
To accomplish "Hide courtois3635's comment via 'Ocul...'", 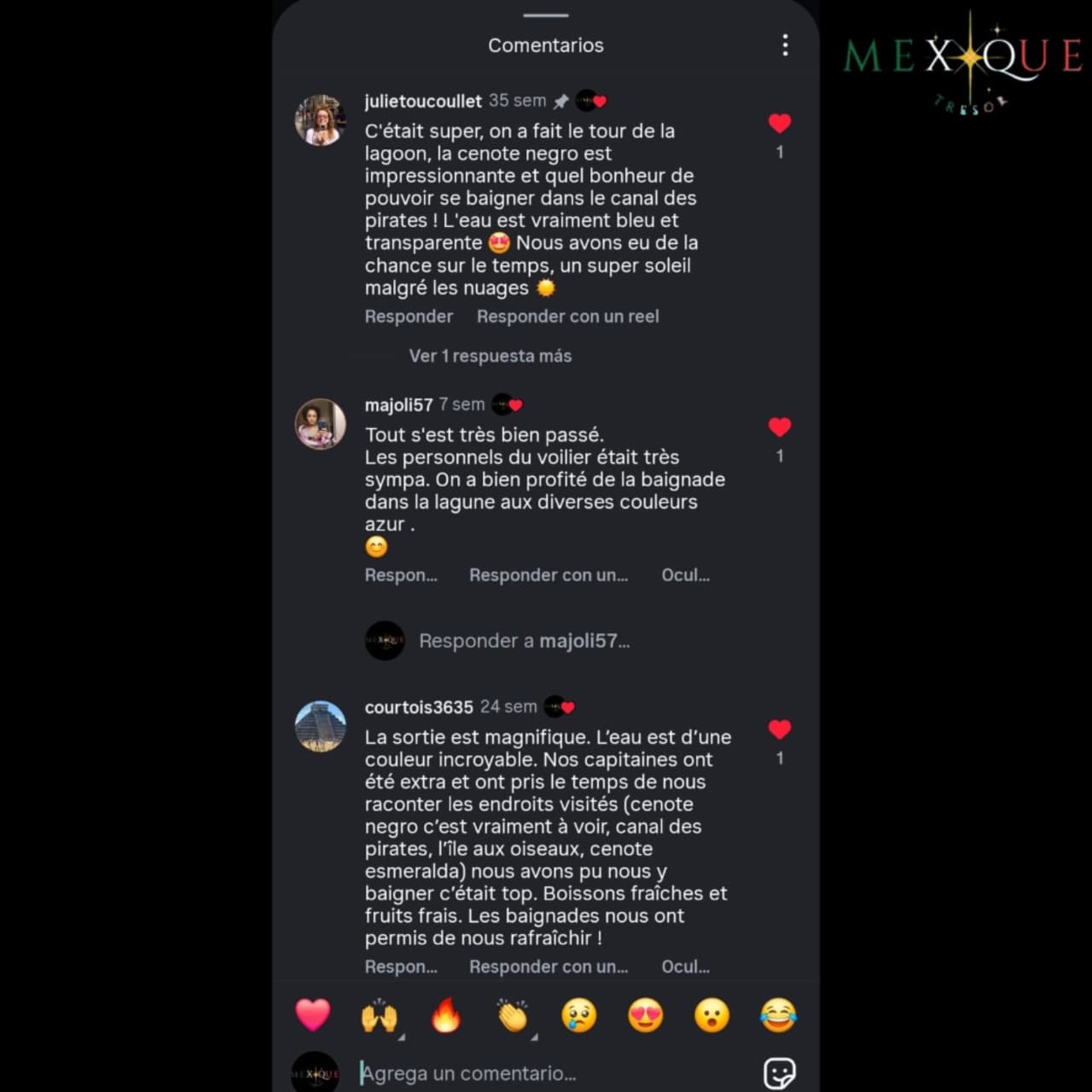I will 686,967.
